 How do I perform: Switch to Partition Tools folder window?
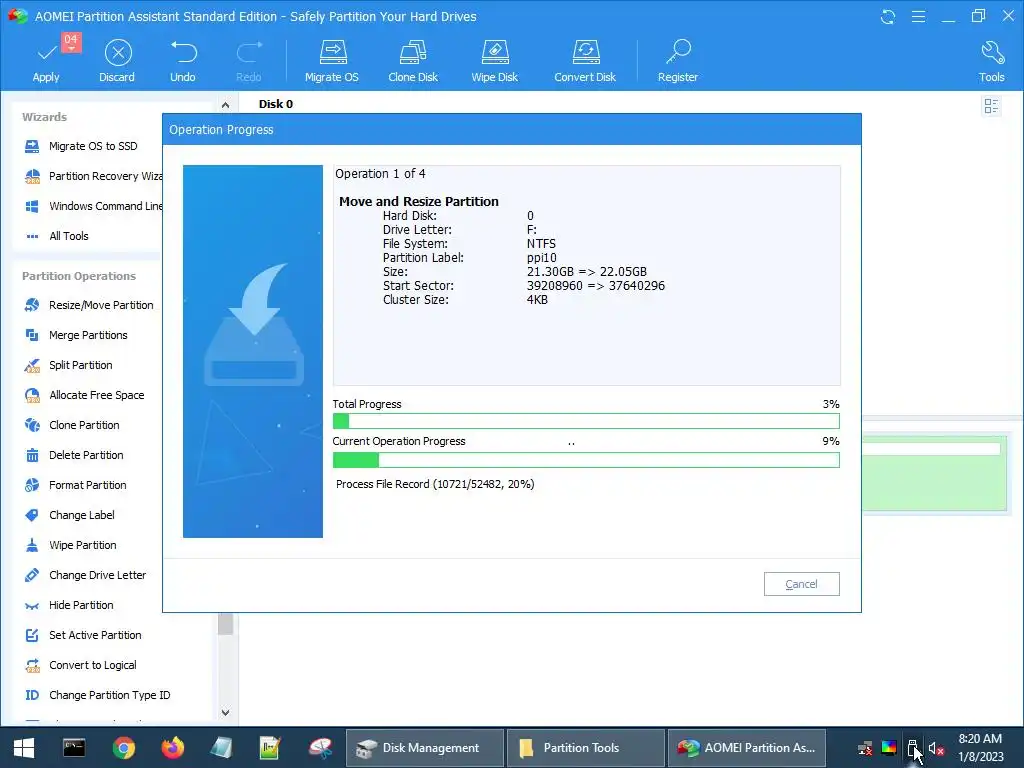586,748
